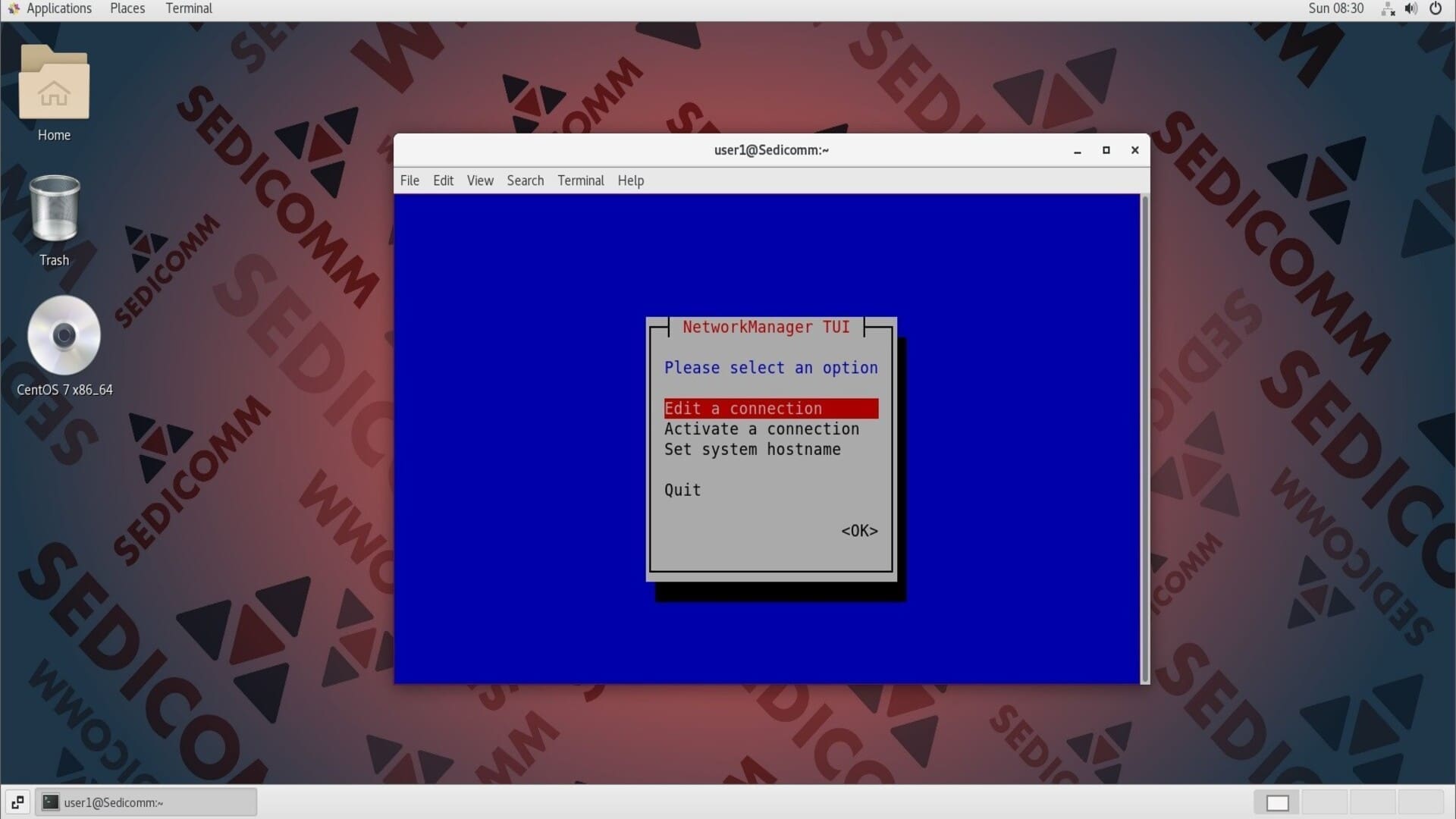
Task: Open the View menu in terminal
Action: [480, 180]
